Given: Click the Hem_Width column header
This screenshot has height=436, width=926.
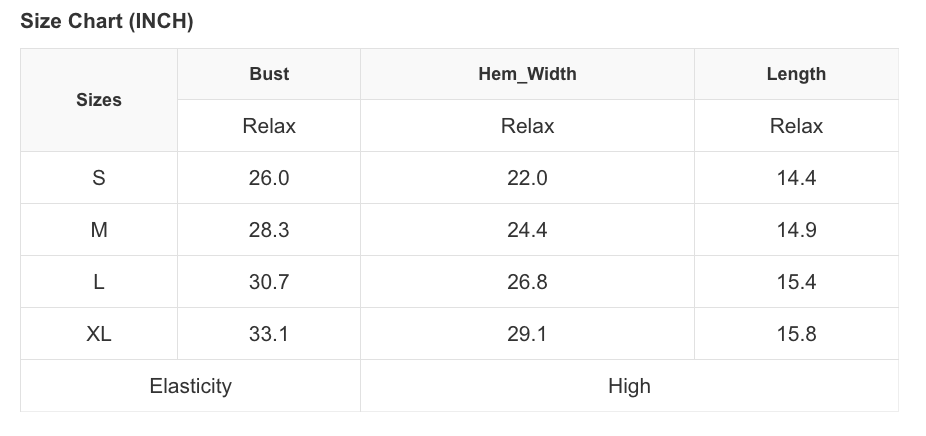Looking at the screenshot, I should pyautogui.click(x=527, y=74).
